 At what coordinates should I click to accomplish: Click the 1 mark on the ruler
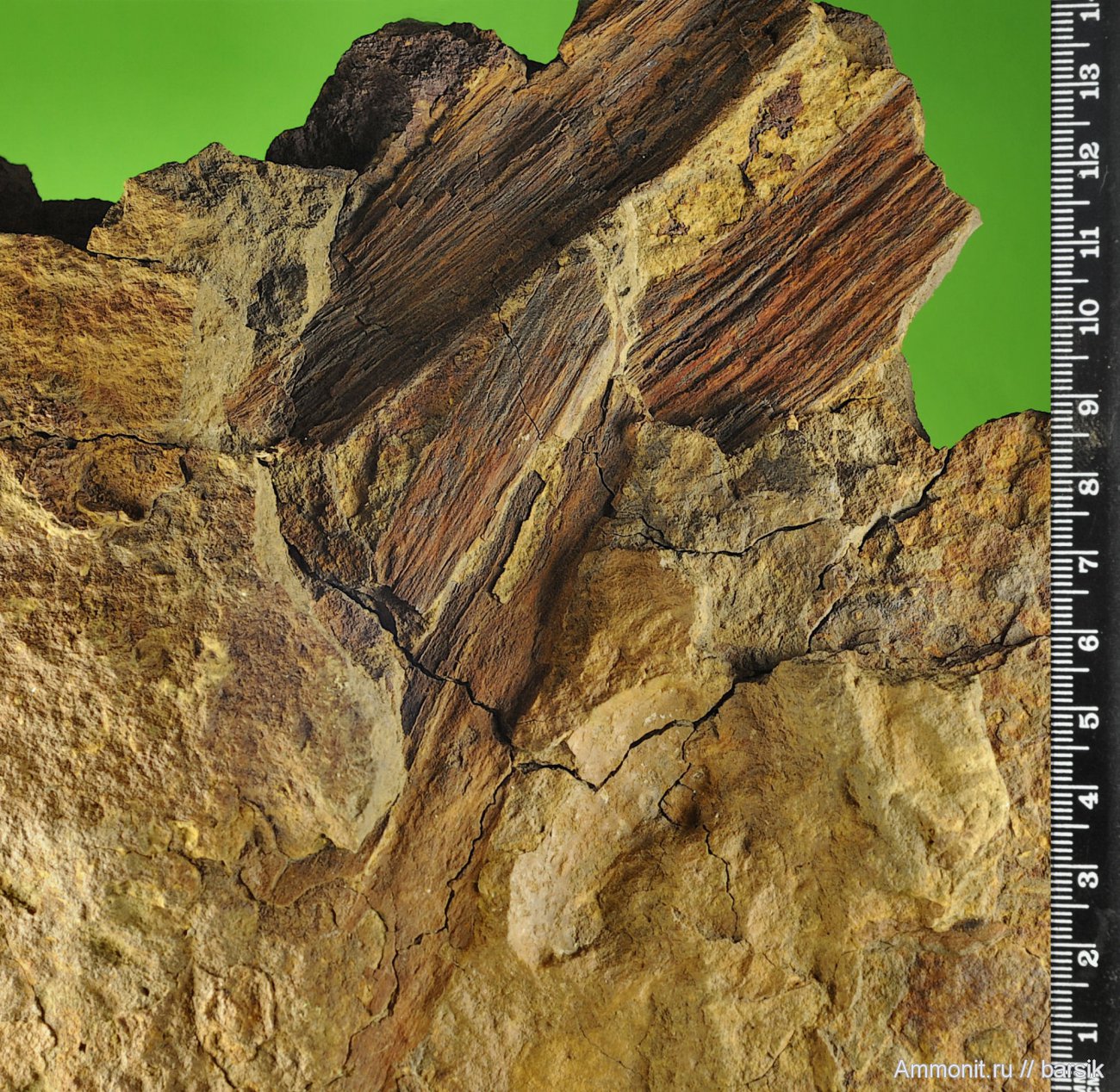1090,1032
